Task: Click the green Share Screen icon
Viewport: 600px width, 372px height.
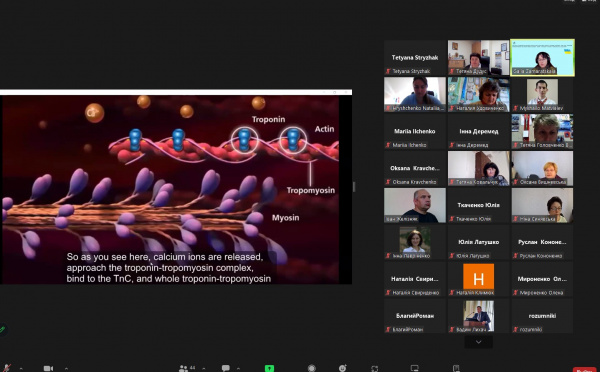Action: point(269,368)
